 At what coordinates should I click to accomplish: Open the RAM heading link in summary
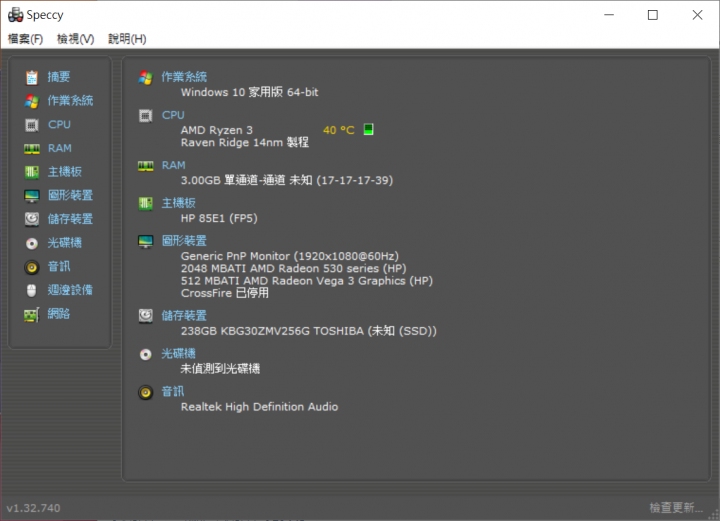[174, 165]
